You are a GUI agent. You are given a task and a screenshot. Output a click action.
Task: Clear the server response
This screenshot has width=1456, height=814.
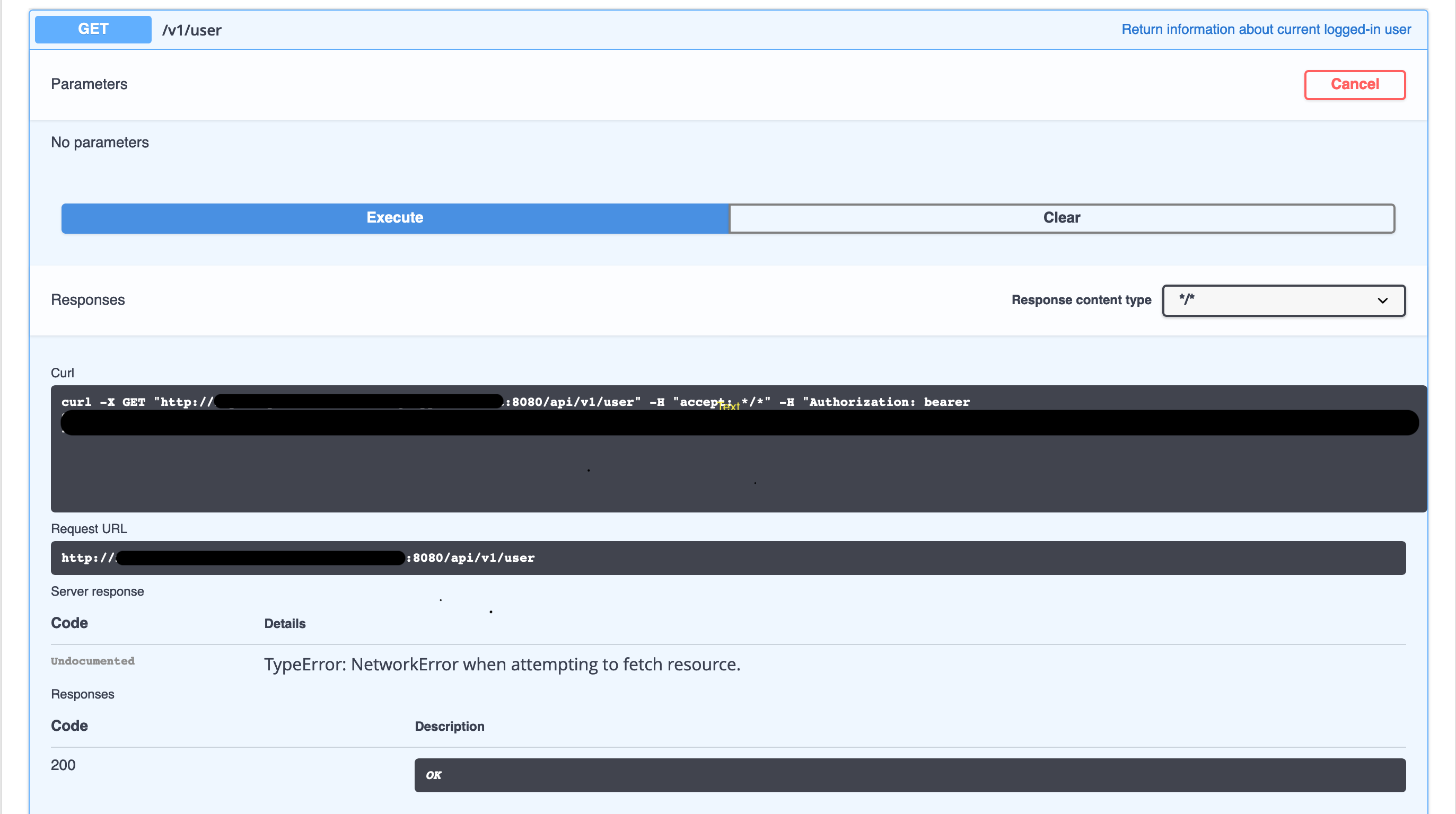[1060, 218]
